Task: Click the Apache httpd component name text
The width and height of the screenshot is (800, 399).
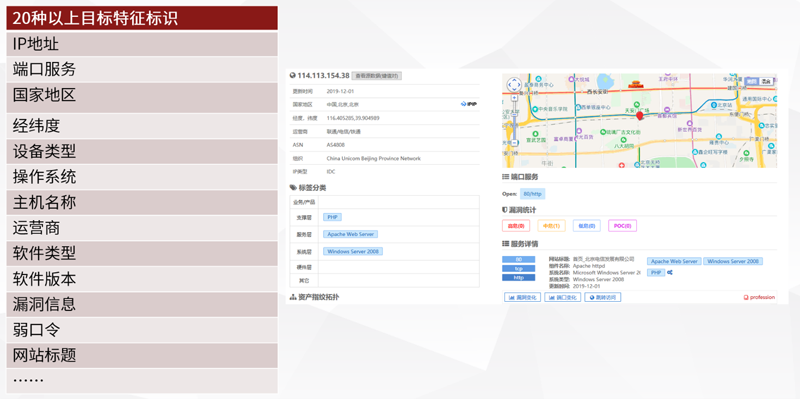Action: (589, 266)
